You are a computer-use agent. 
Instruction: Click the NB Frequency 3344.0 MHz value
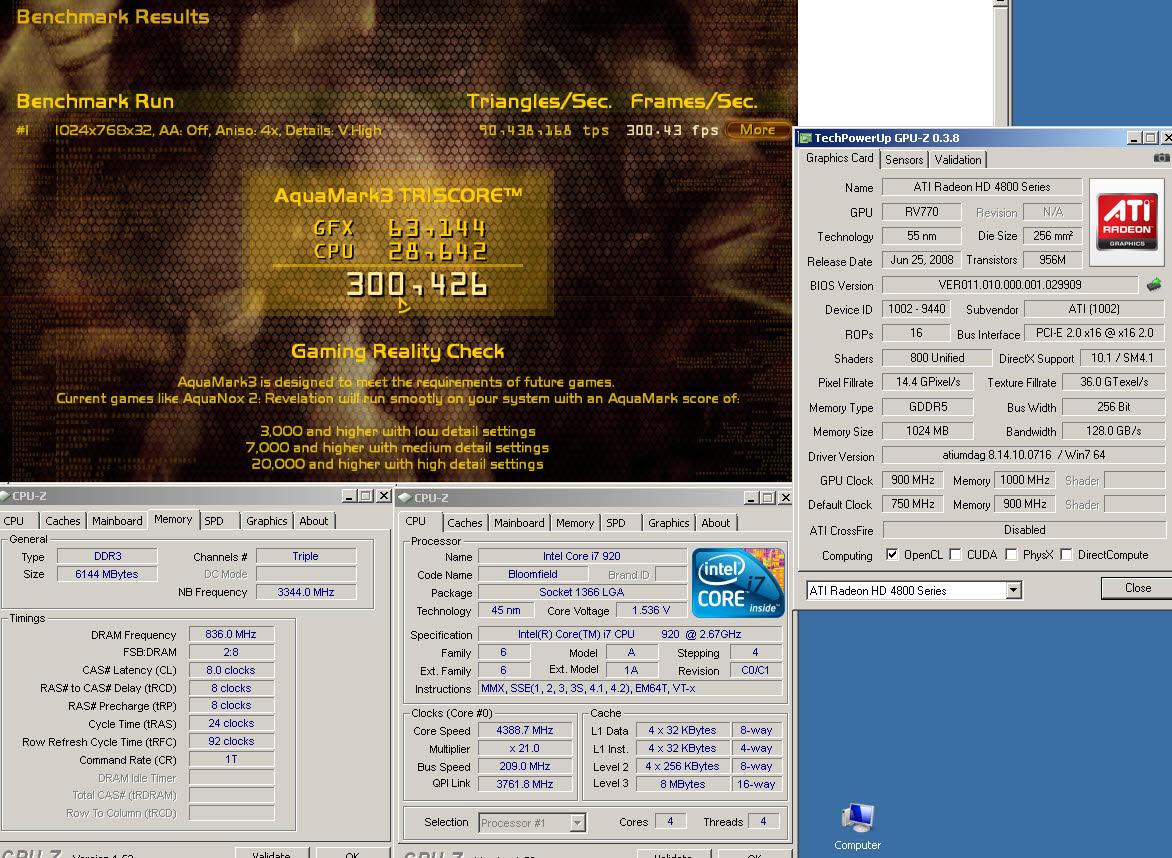pyautogui.click(x=306, y=592)
